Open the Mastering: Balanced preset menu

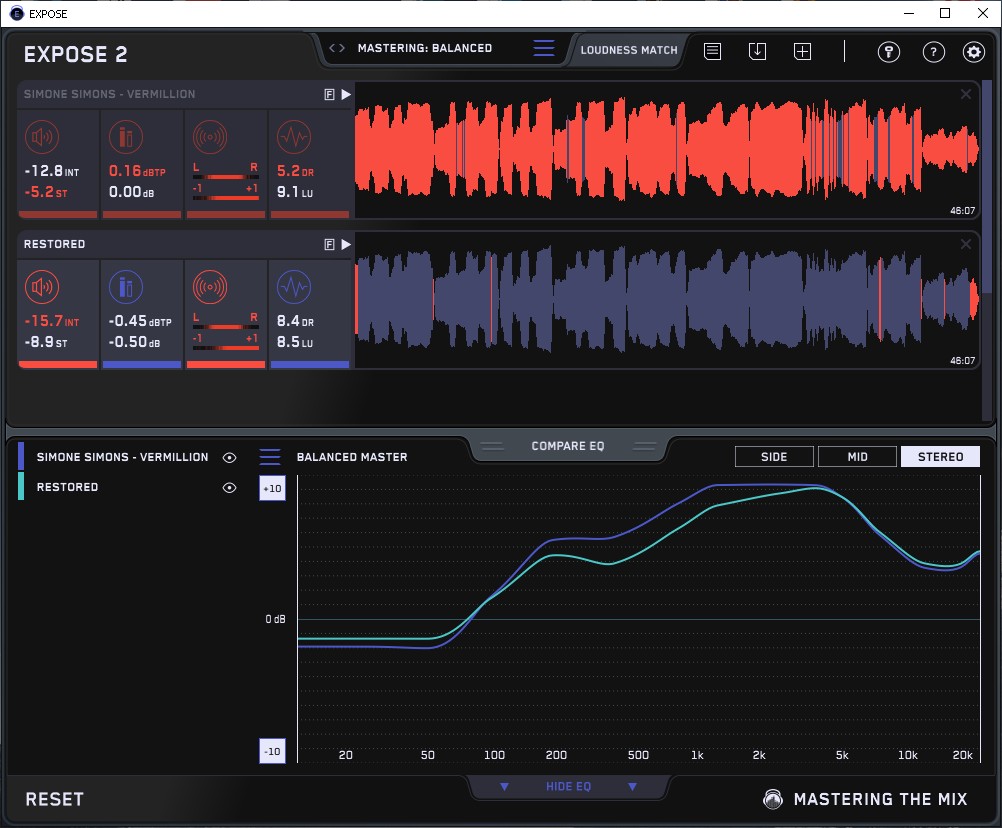click(543, 48)
